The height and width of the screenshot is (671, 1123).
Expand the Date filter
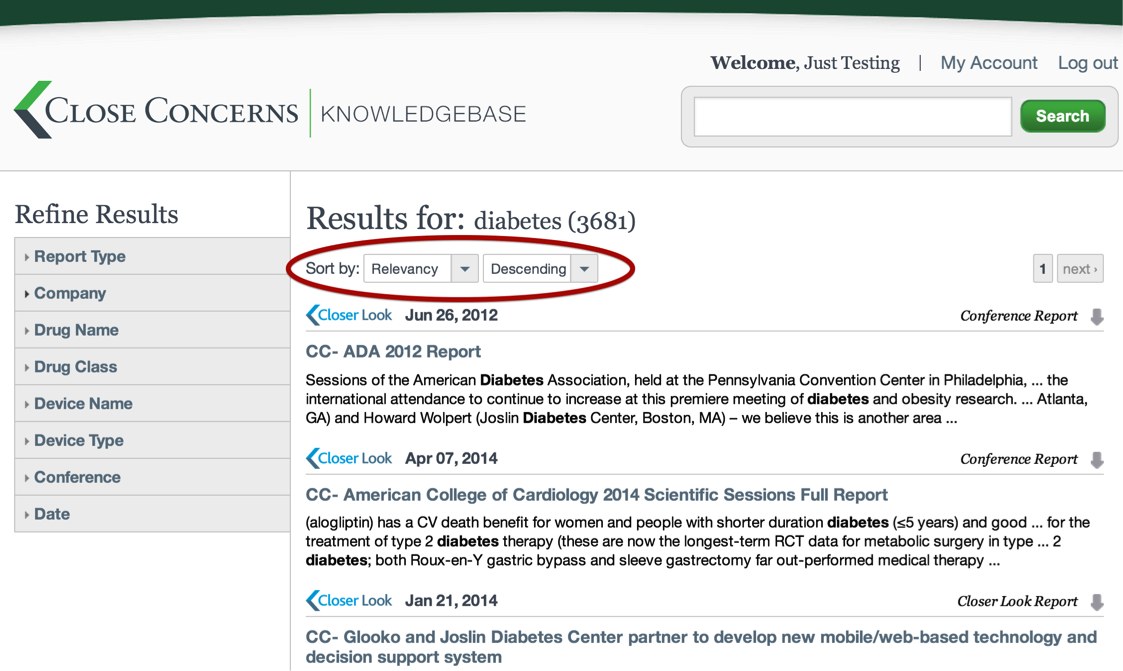click(x=152, y=513)
